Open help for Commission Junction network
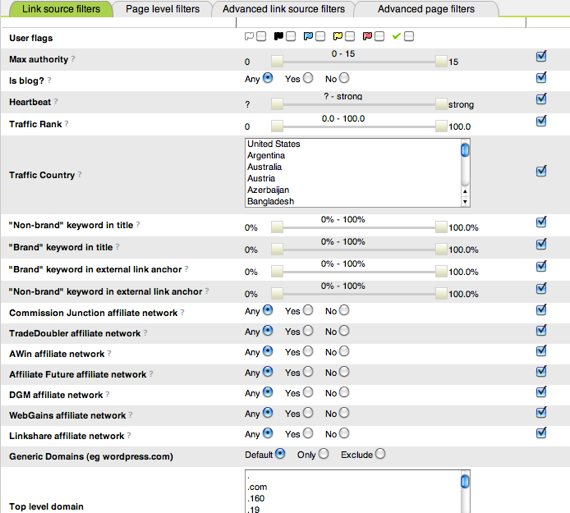570x513 pixels. [182, 312]
